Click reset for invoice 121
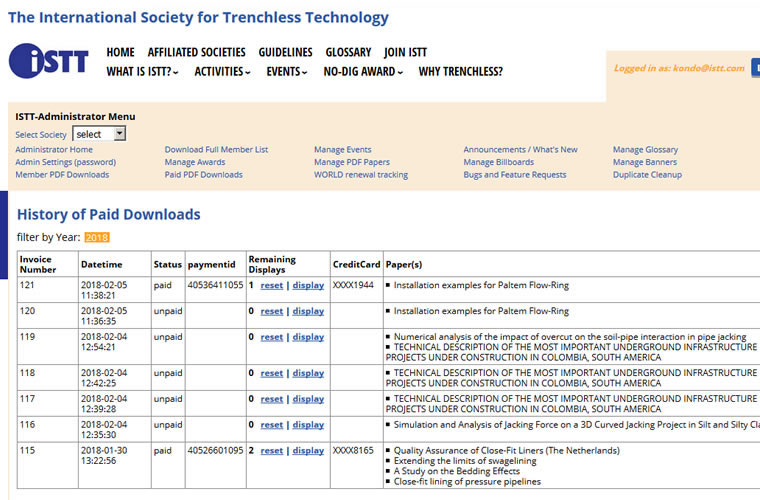 (271, 285)
